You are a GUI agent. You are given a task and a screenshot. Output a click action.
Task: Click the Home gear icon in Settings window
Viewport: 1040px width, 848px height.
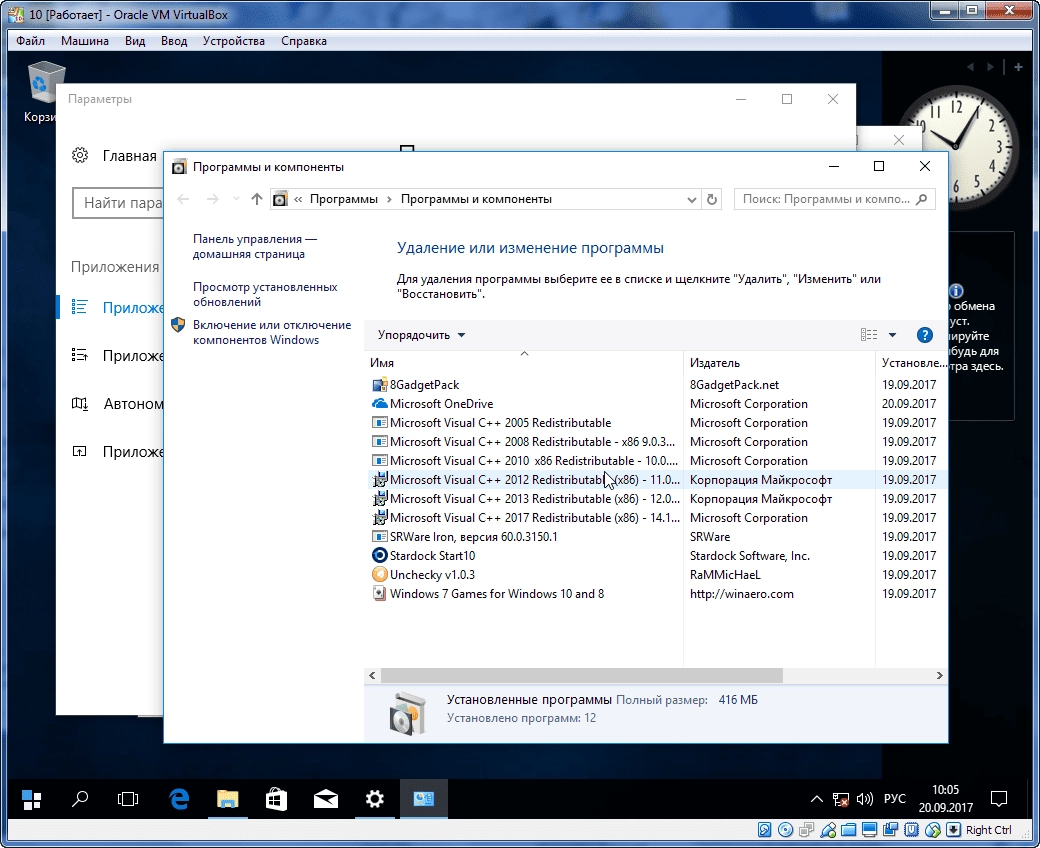[x=80, y=156]
